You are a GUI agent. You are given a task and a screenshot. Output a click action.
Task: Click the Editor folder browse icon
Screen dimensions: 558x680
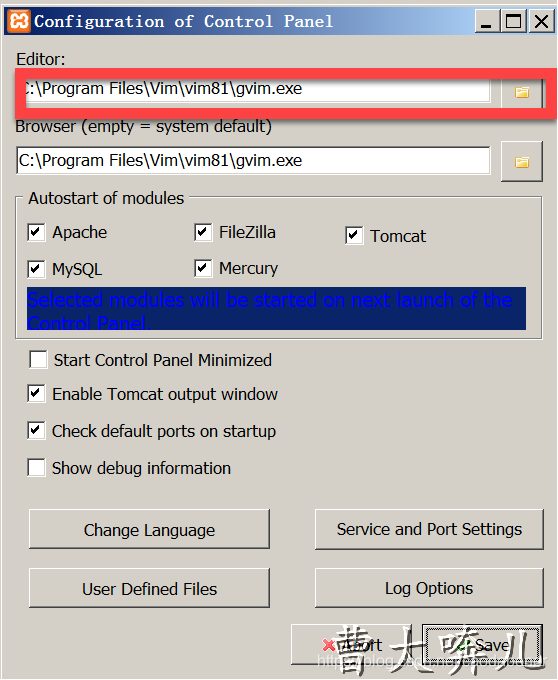[522, 92]
